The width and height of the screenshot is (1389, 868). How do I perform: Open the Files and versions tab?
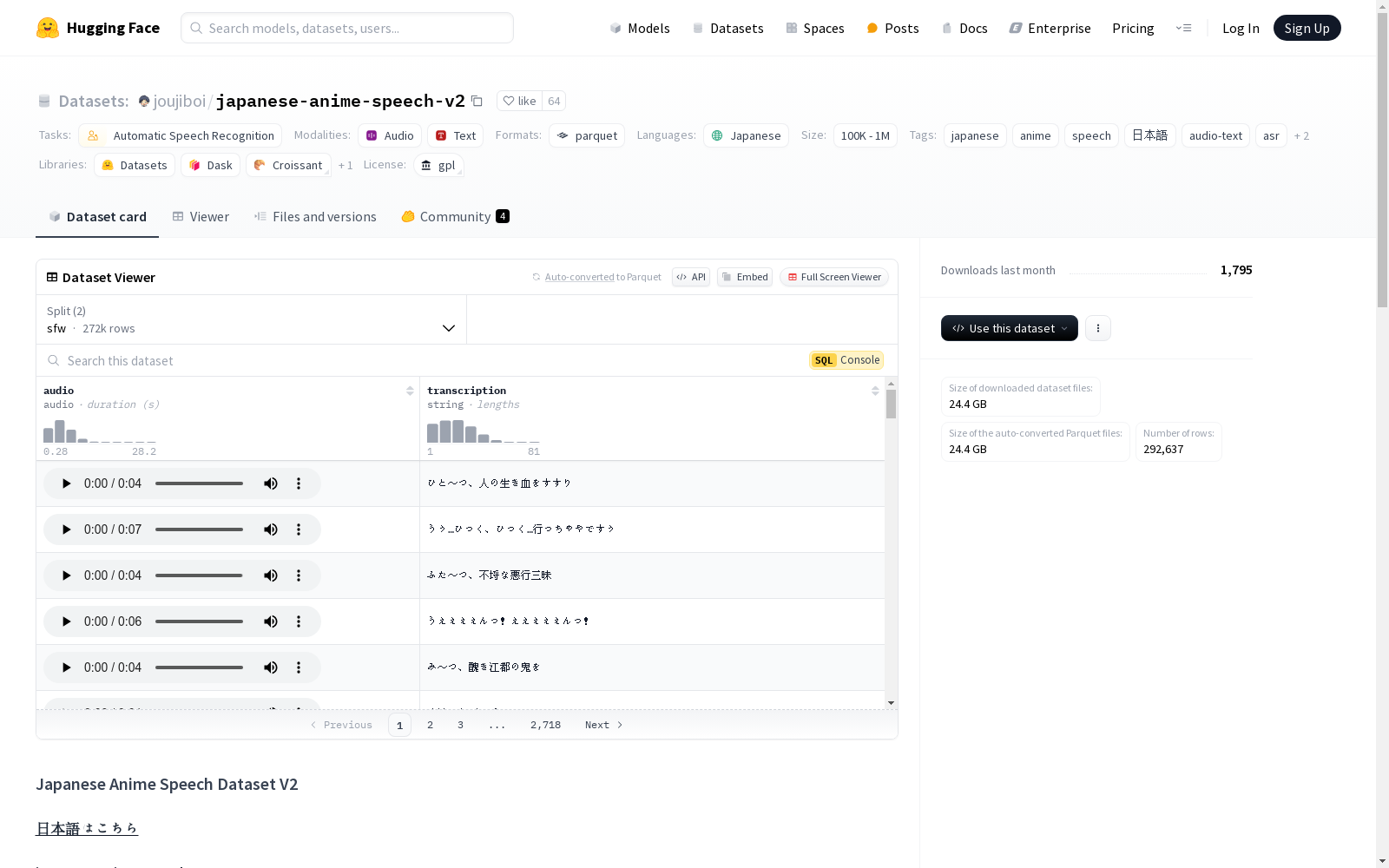[315, 217]
